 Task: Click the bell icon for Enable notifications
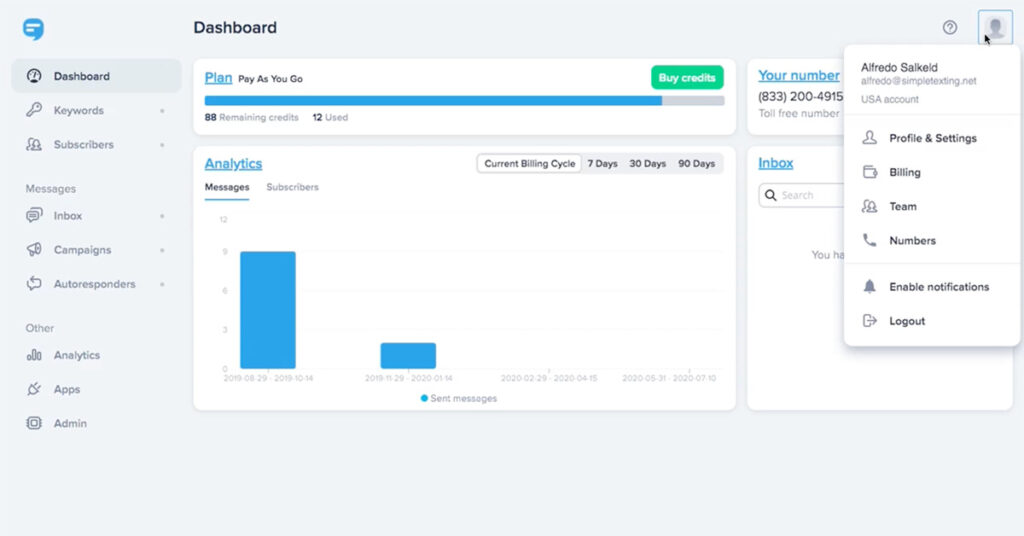pos(869,287)
